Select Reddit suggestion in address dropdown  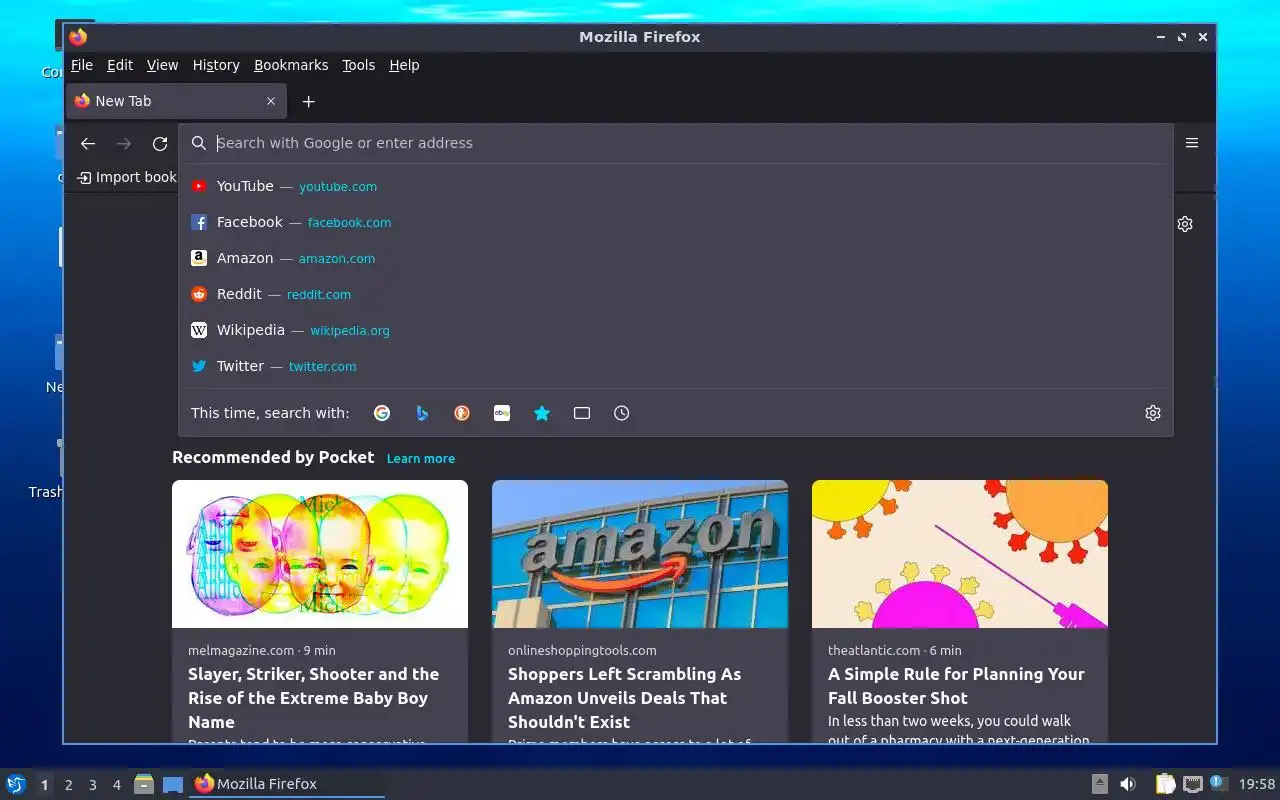pos(675,294)
